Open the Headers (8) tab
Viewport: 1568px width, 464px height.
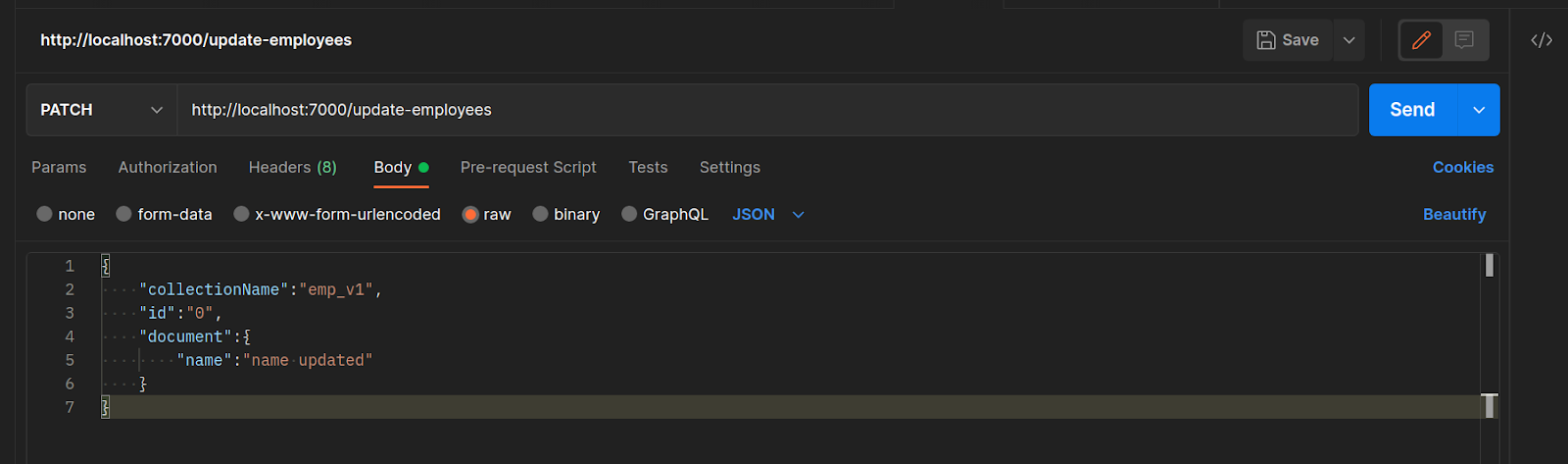coord(292,168)
